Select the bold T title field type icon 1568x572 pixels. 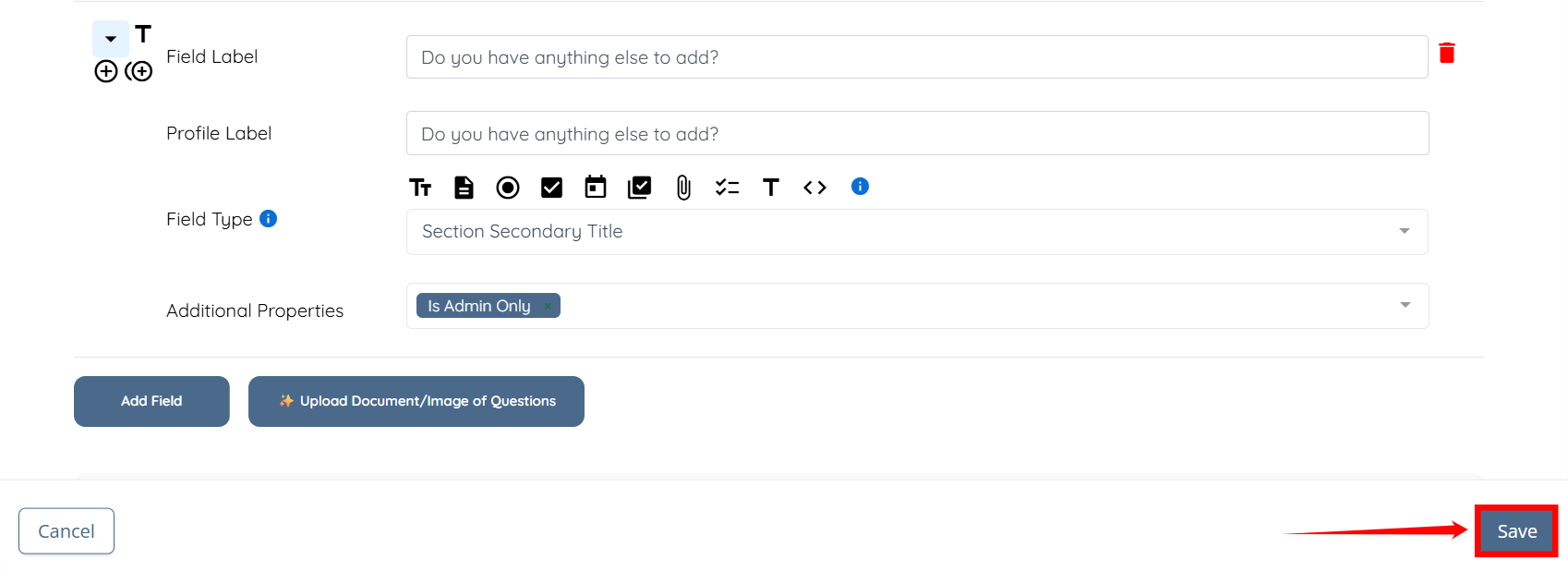point(771,188)
